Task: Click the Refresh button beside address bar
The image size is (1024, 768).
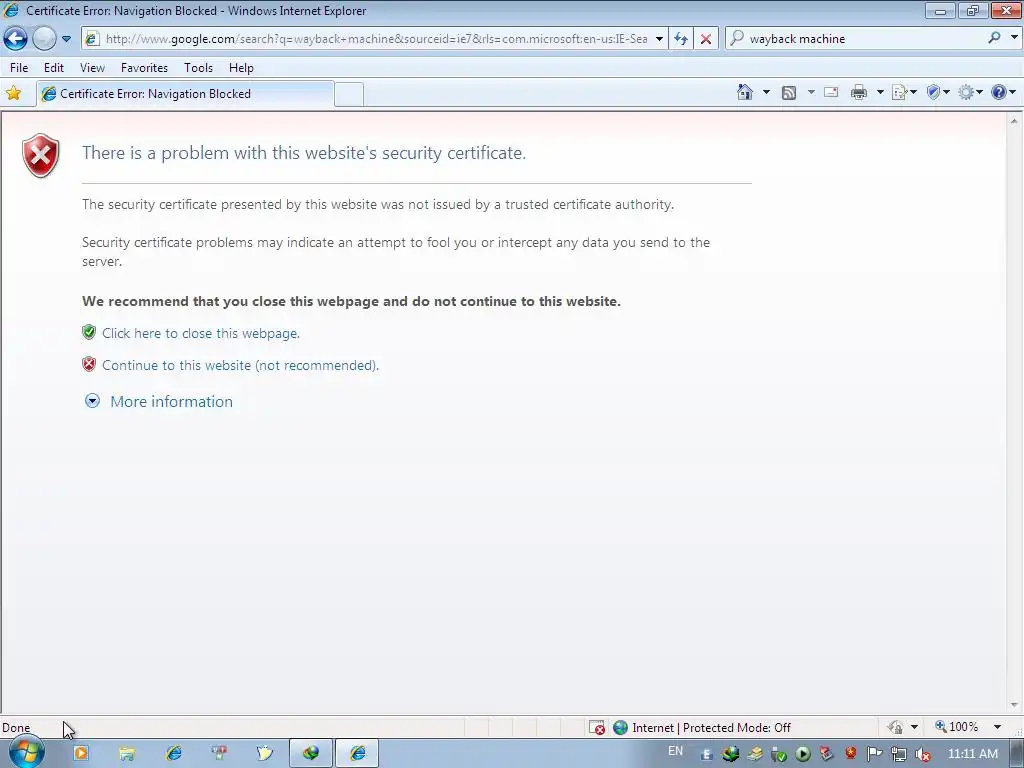Action: pyautogui.click(x=681, y=39)
